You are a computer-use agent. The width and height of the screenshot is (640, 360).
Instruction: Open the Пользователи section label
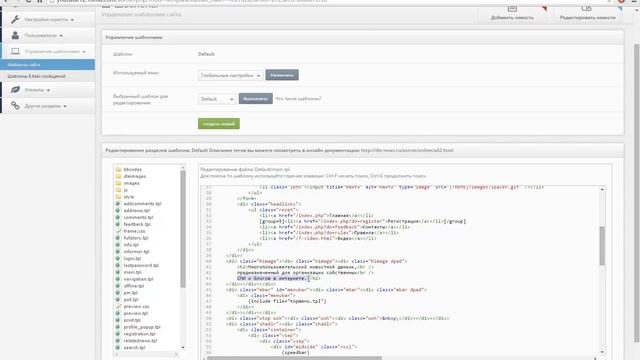(41, 36)
